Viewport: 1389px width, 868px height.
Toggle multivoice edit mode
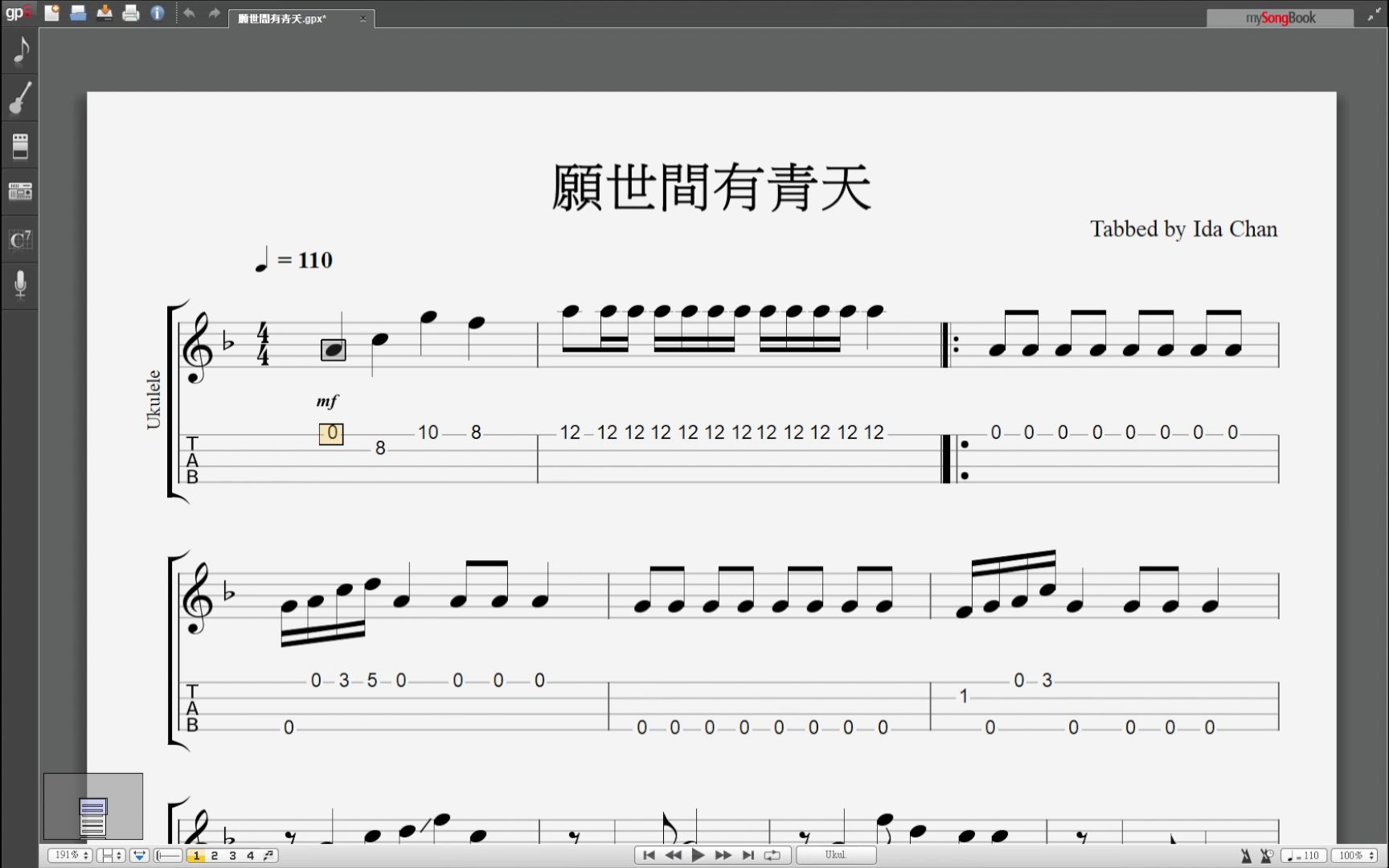click(x=268, y=856)
